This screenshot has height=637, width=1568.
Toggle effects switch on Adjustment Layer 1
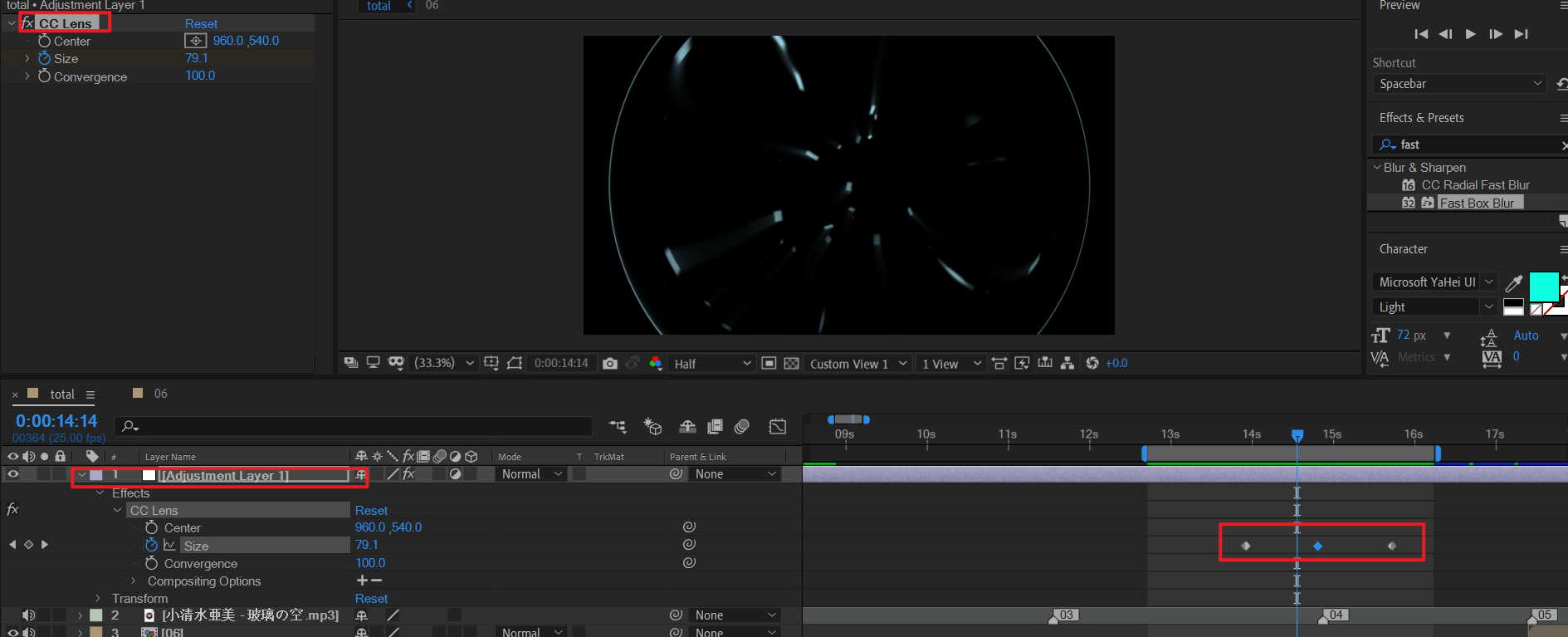(x=408, y=474)
